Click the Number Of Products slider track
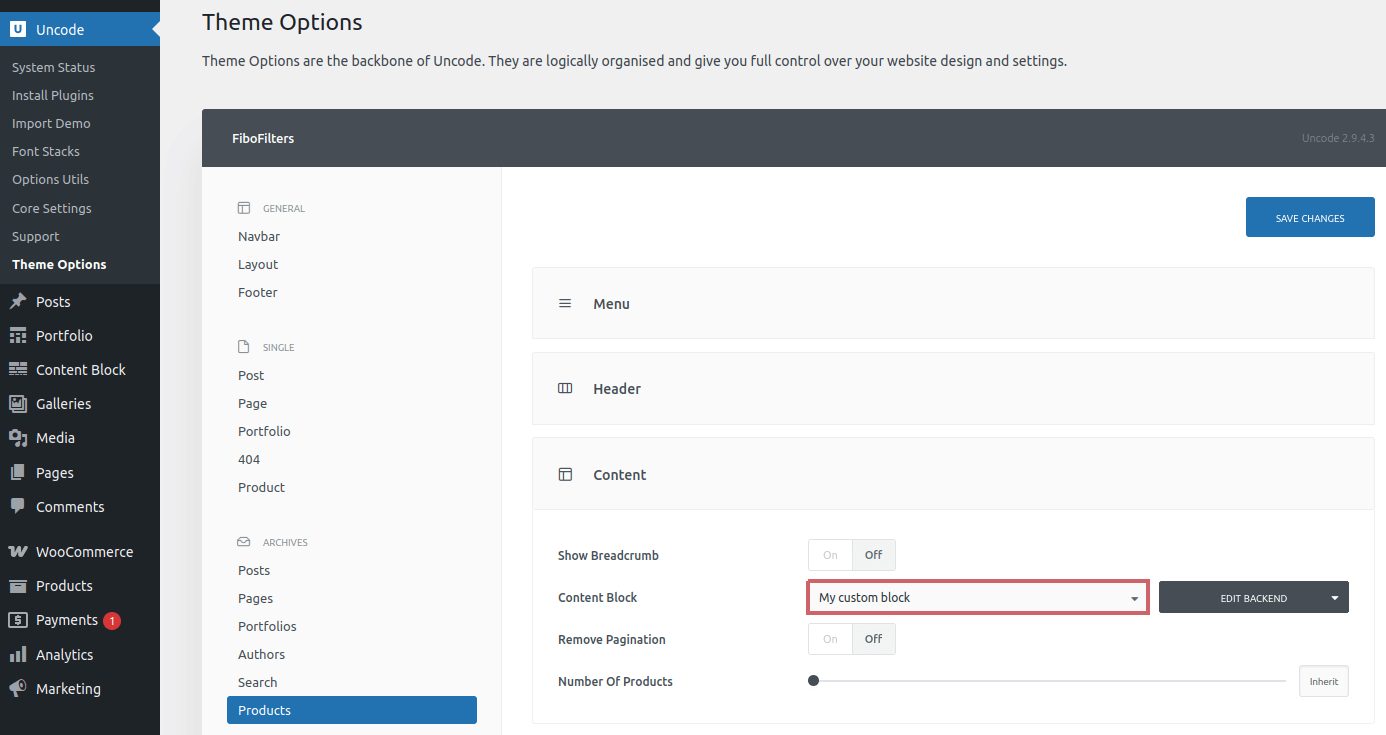The height and width of the screenshot is (735, 1386). pyautogui.click(x=1047, y=681)
